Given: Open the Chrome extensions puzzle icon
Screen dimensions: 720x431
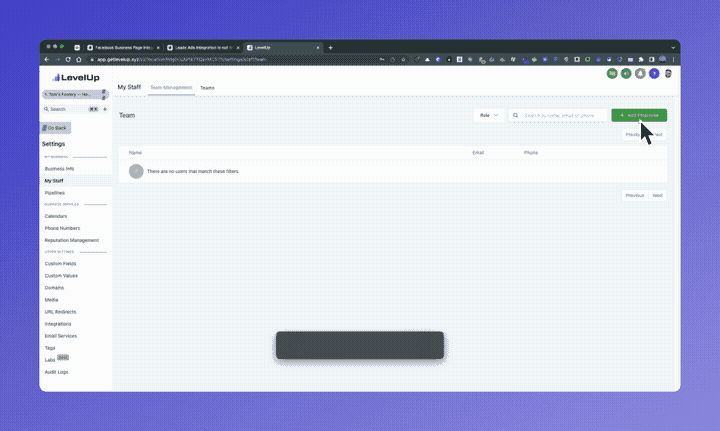Looking at the screenshot, I should (641, 60).
